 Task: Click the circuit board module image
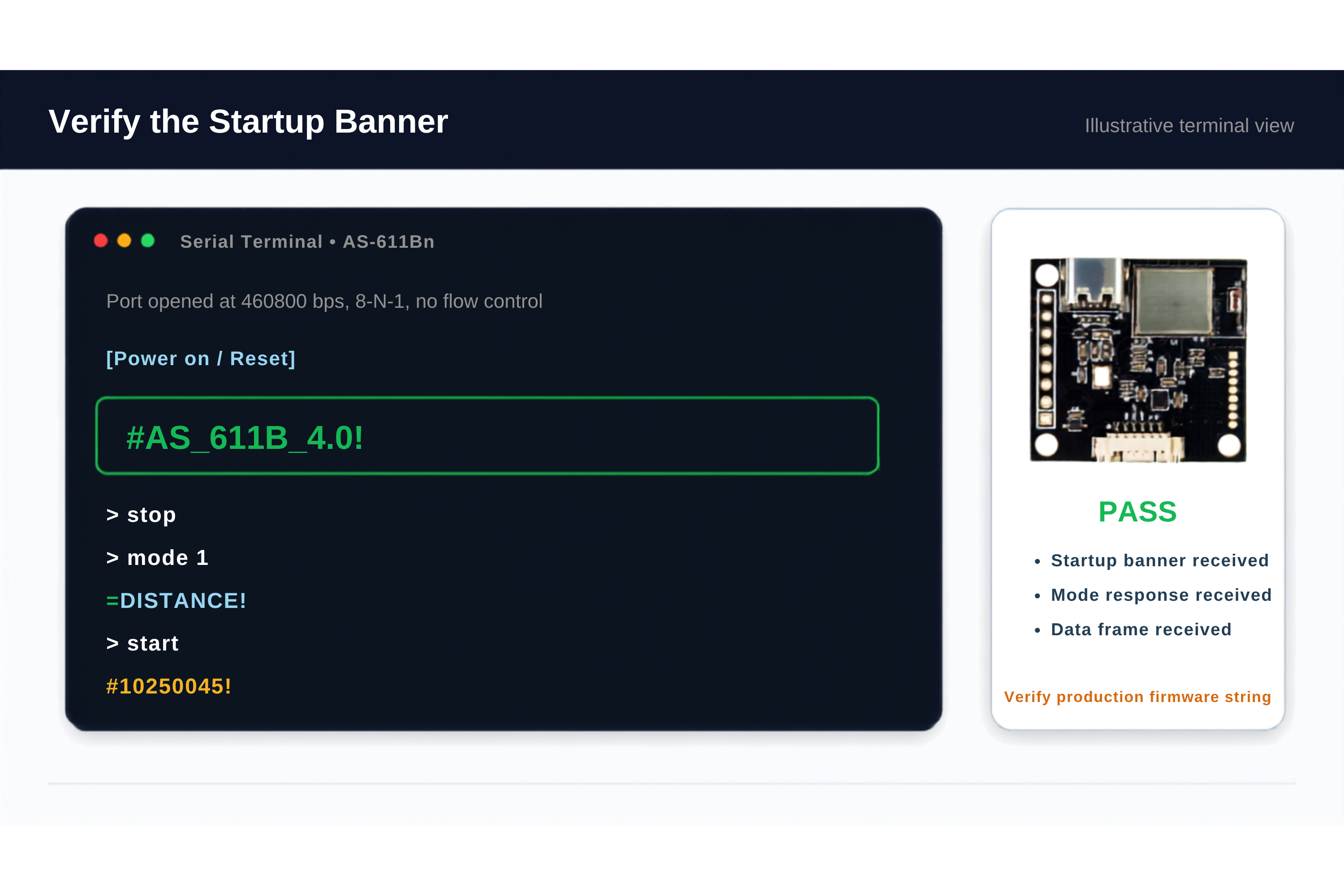click(1138, 360)
